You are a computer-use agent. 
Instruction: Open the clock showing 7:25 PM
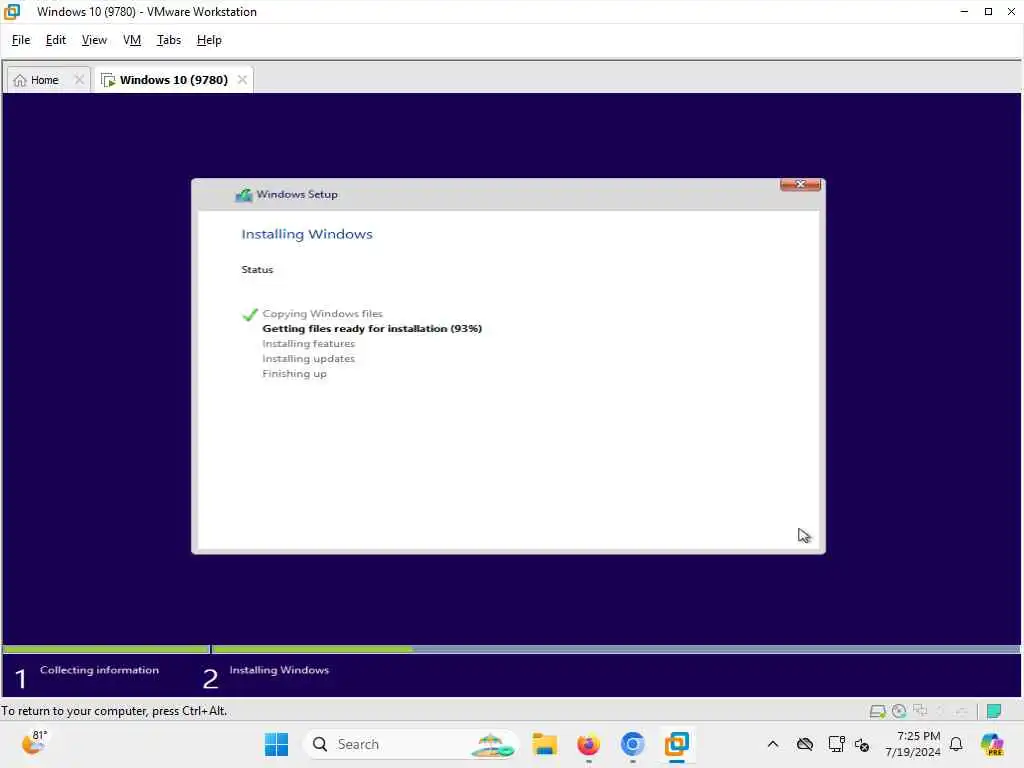coord(913,744)
